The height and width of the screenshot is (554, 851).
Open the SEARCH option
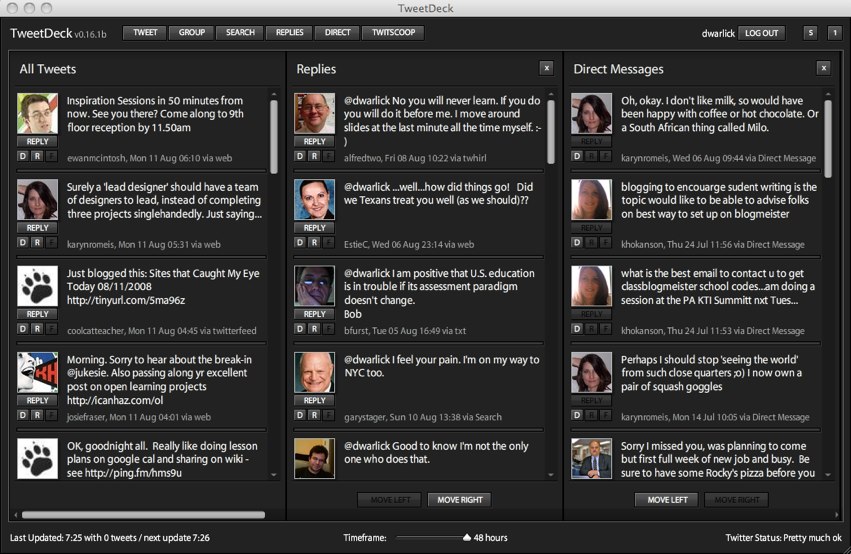tap(240, 33)
